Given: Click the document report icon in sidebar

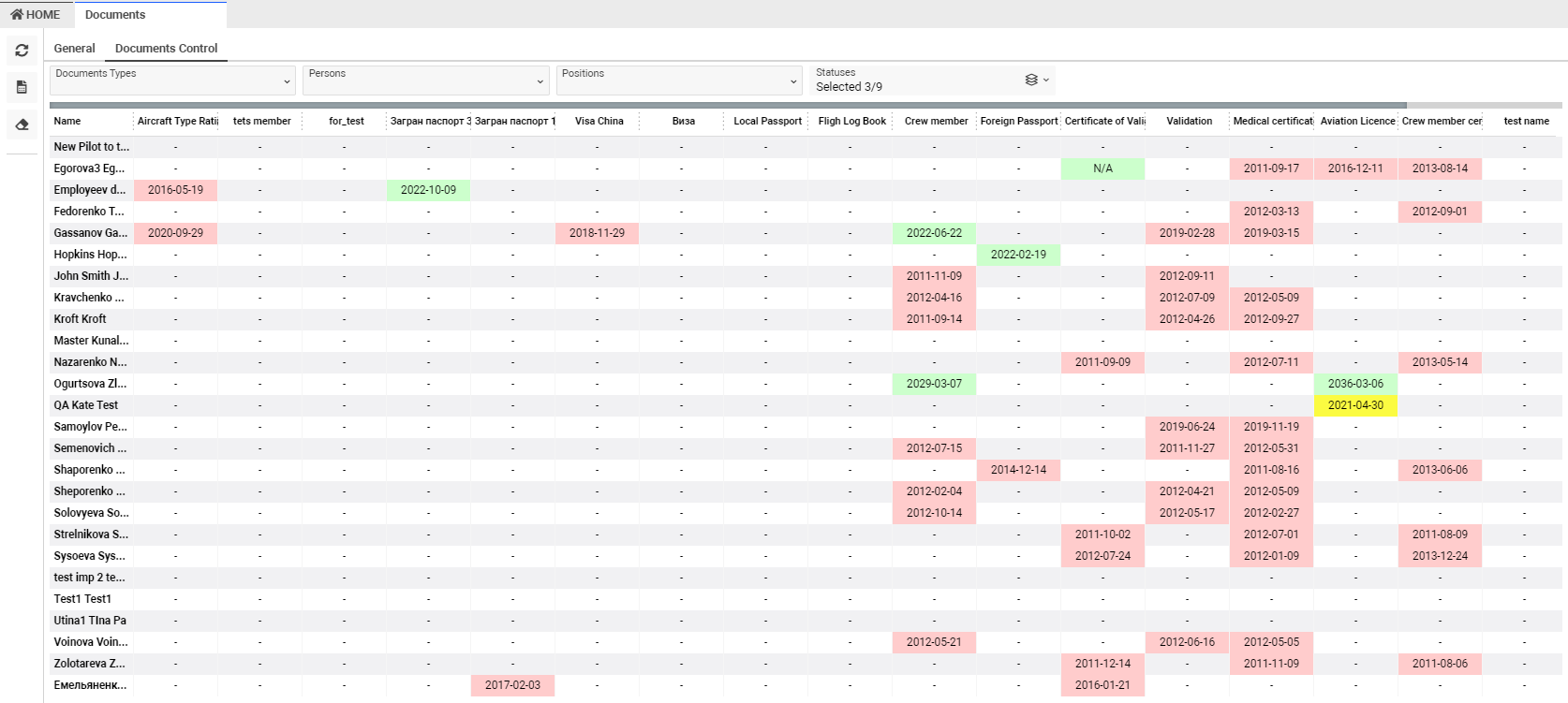Looking at the screenshot, I should coord(22,87).
